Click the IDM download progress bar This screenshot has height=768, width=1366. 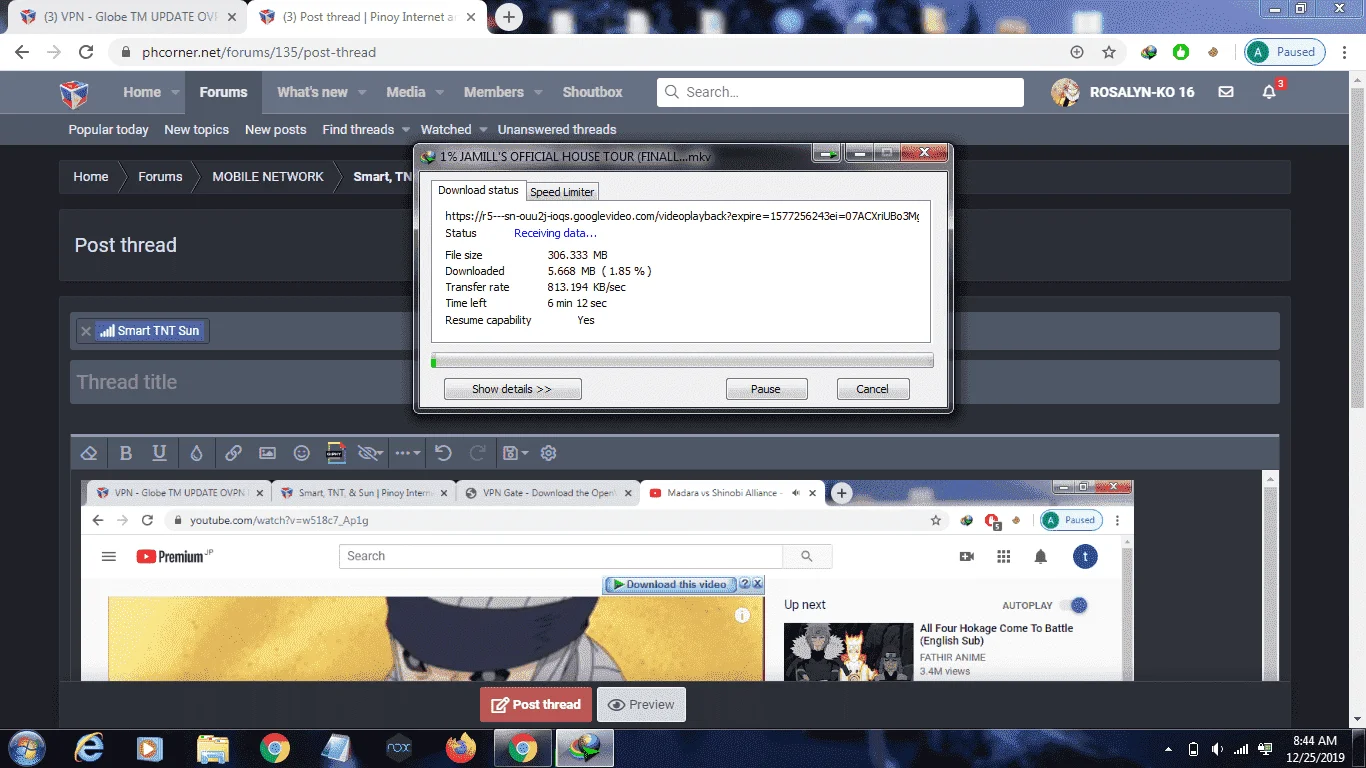pyautogui.click(x=682, y=361)
